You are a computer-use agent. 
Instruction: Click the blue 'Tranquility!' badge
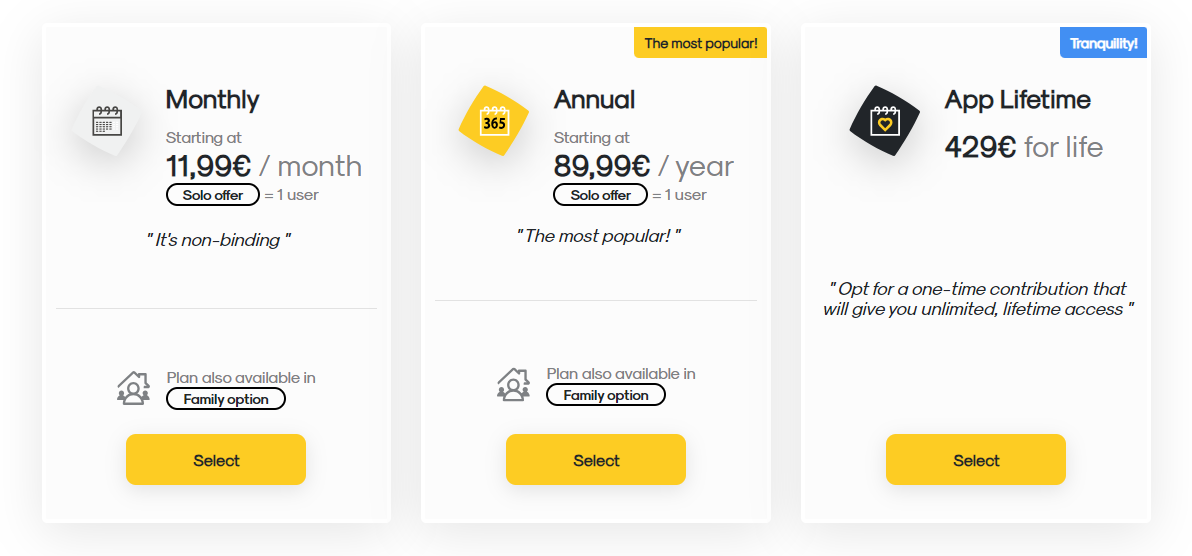point(1104,43)
